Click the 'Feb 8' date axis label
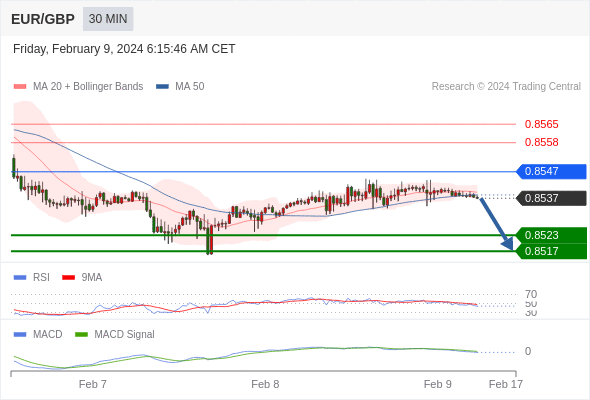 pos(265,384)
